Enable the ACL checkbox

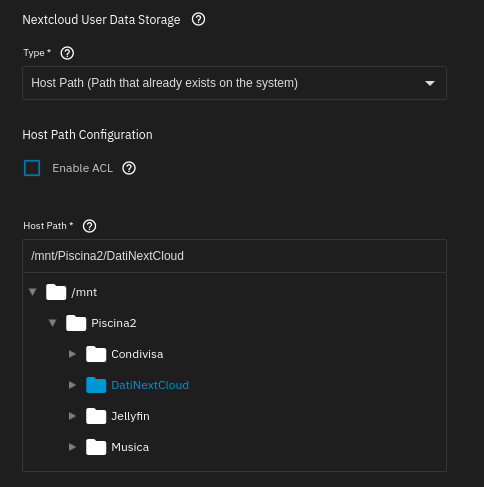point(32,168)
